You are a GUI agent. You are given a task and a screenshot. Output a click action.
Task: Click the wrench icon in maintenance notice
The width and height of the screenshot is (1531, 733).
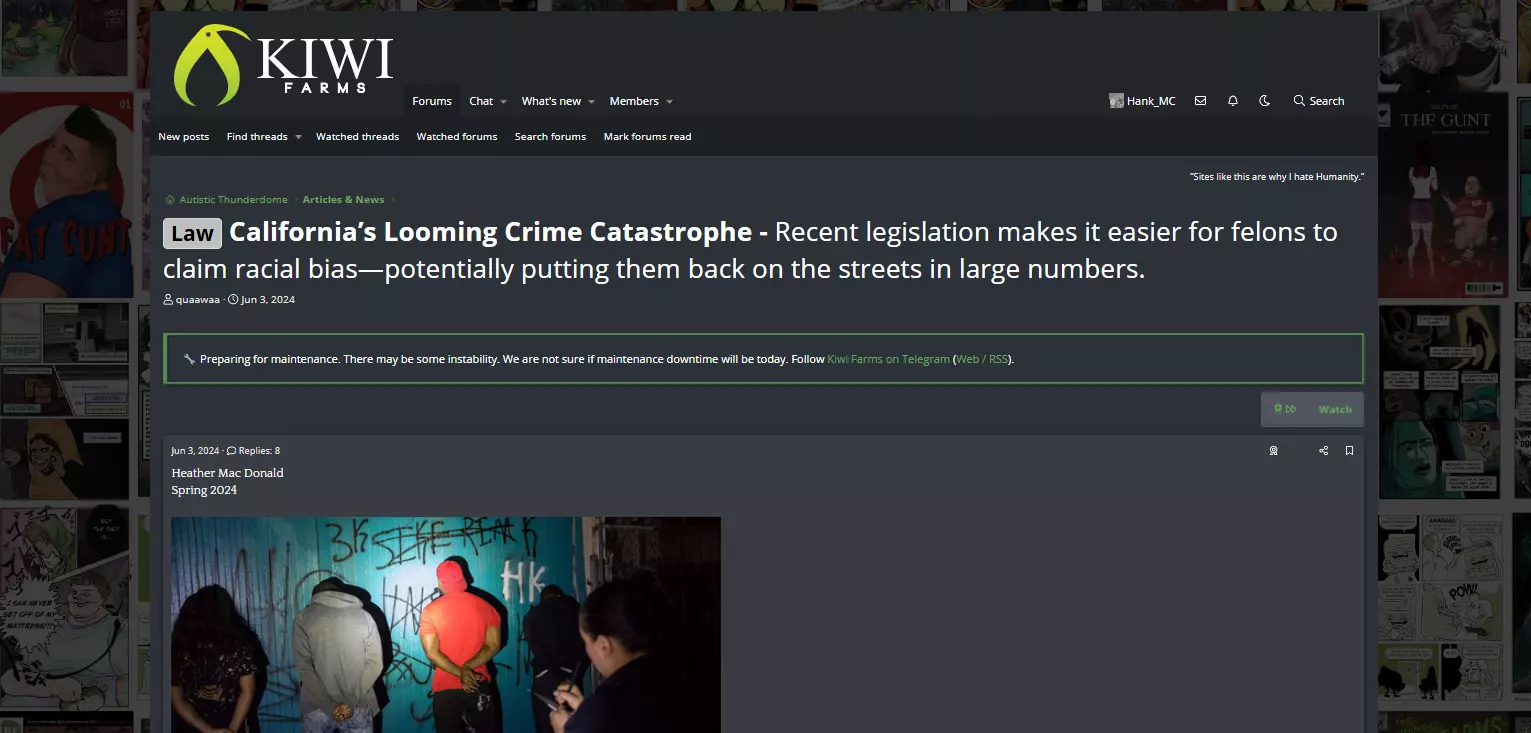[189, 359]
